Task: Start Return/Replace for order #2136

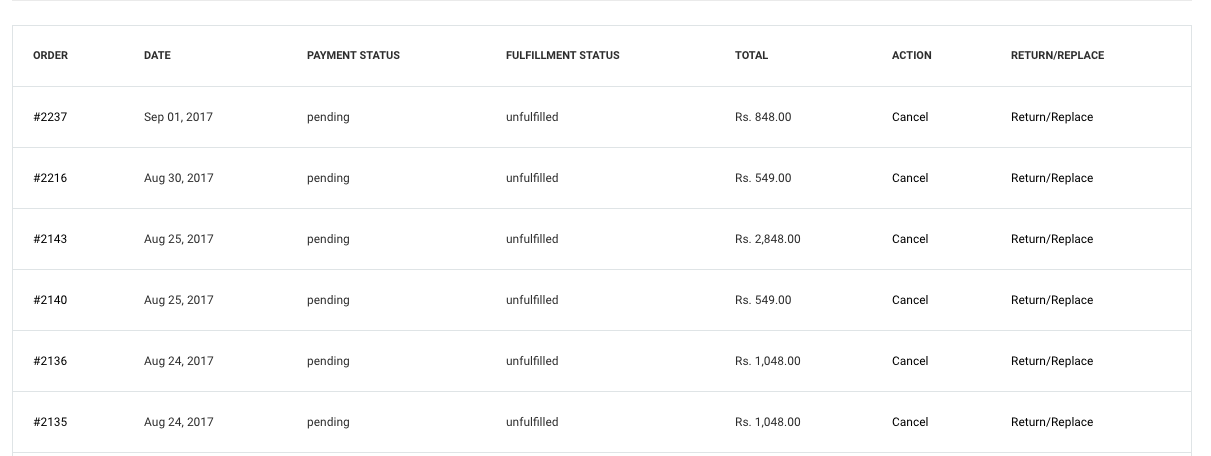Action: coord(1052,361)
